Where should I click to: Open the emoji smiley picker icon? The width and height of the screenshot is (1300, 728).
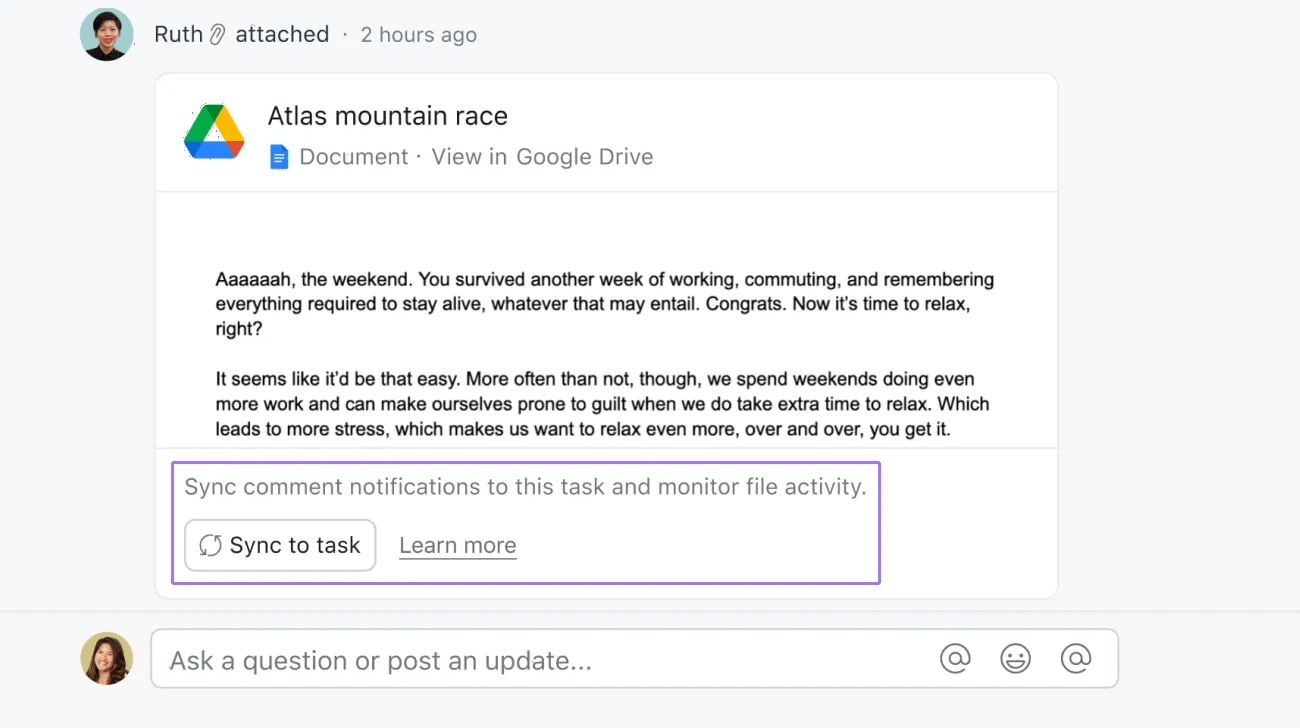(x=1015, y=658)
